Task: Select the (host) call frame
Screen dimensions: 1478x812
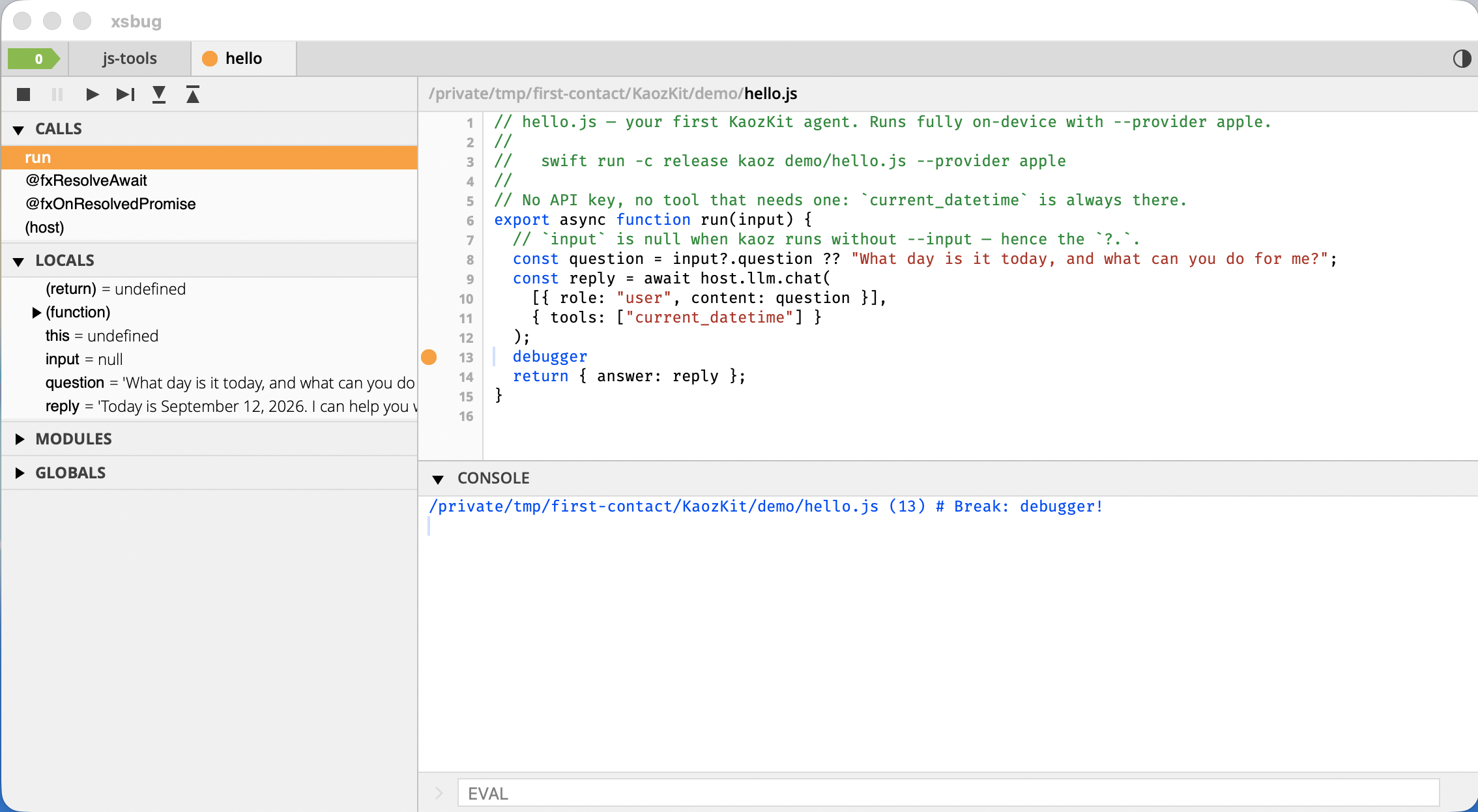Action: point(209,227)
